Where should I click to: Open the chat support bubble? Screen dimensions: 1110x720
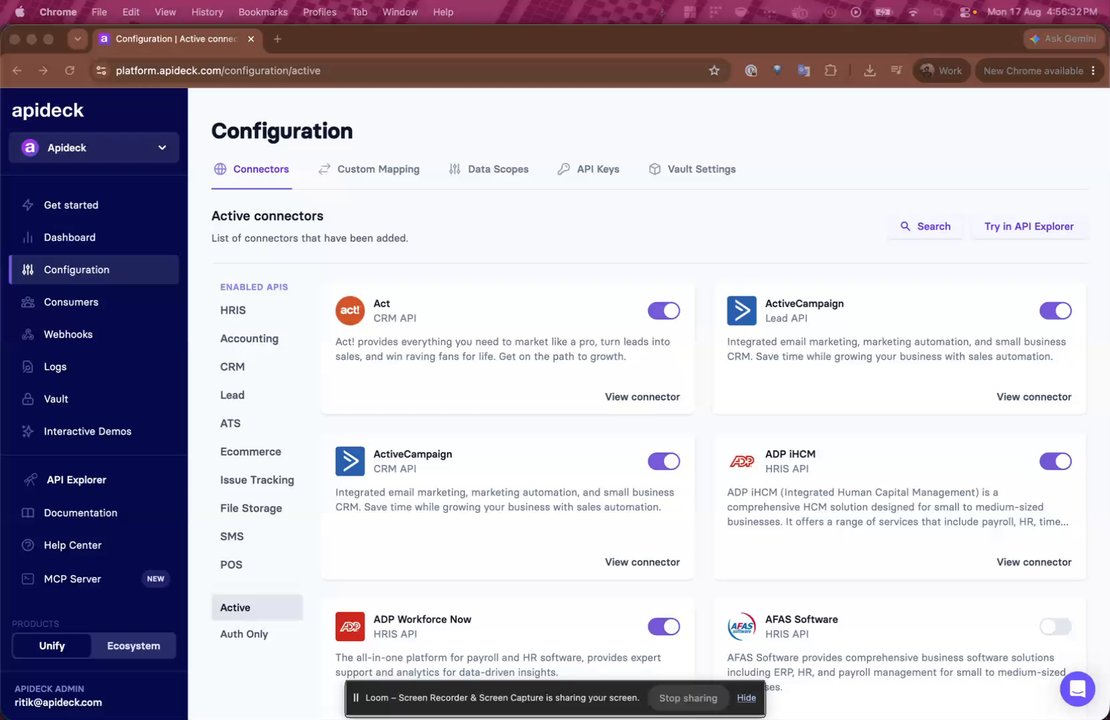tap(1077, 688)
